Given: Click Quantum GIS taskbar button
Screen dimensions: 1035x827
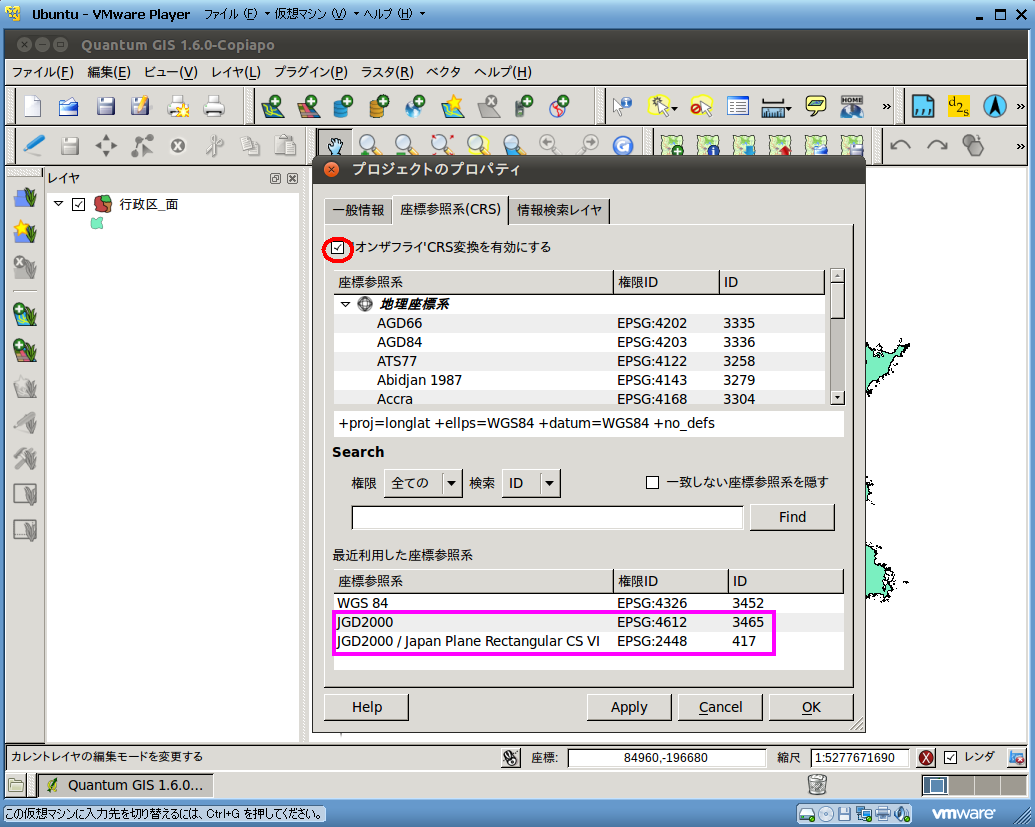Looking at the screenshot, I should (125, 785).
